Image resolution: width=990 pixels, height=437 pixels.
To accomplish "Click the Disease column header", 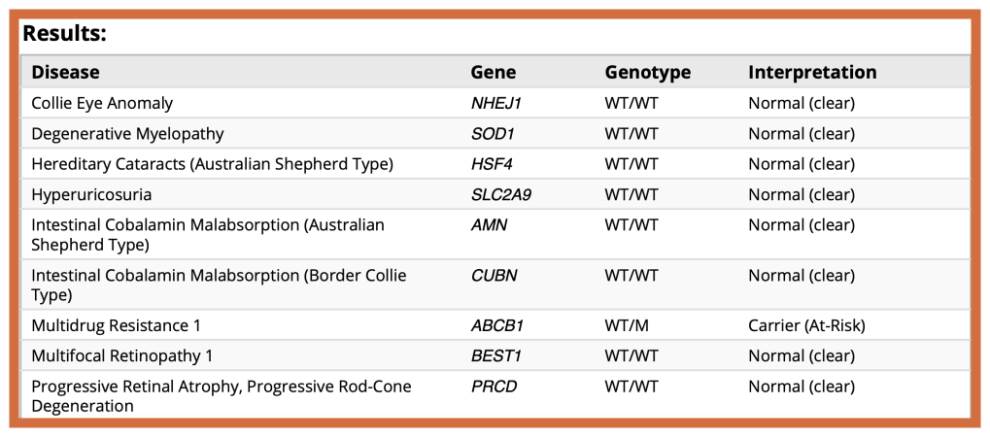I will tap(65, 72).
